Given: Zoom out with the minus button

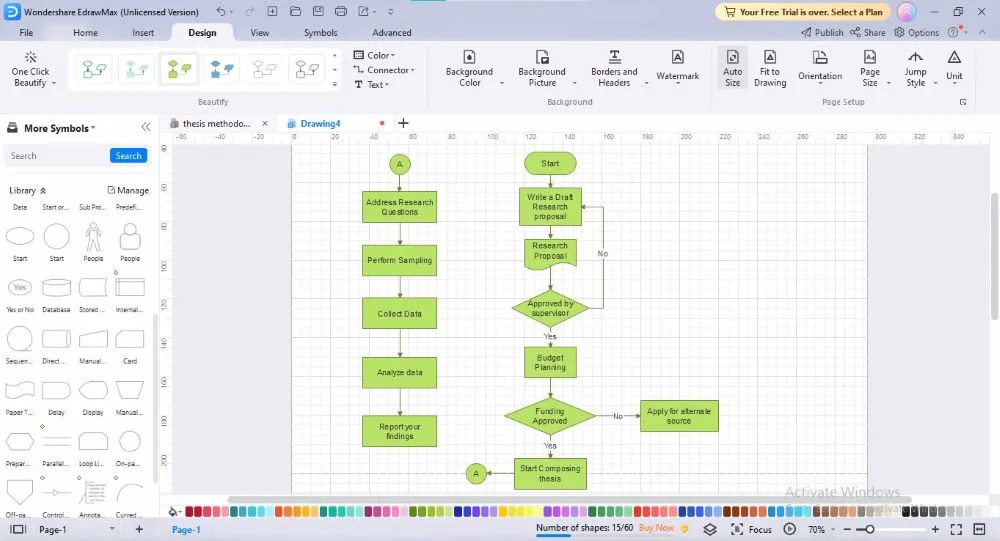Looking at the screenshot, I should [x=847, y=530].
